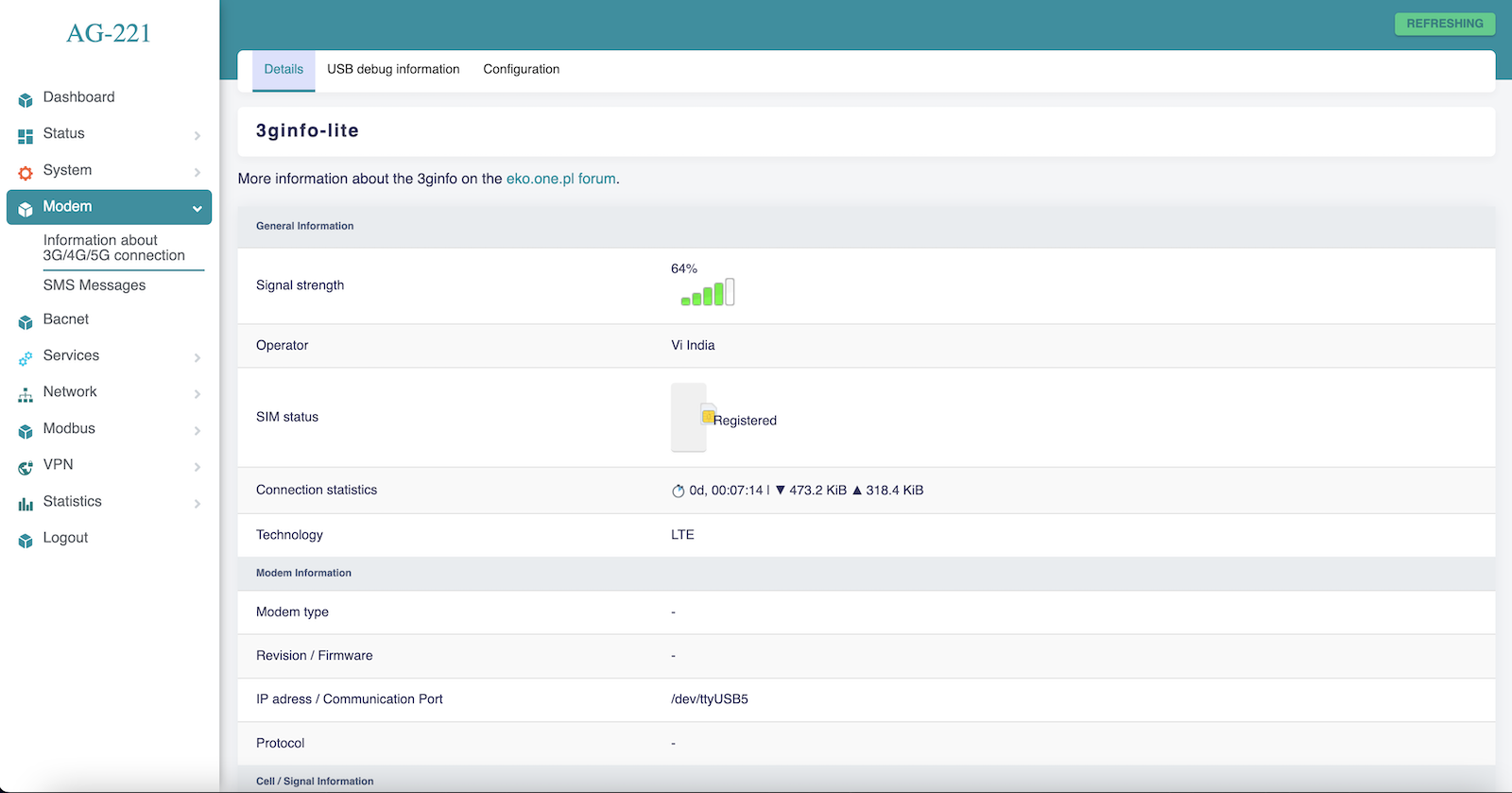Image resolution: width=1512 pixels, height=793 pixels.
Task: Click the Dashboard cube icon in sidebar
Action: (x=26, y=99)
